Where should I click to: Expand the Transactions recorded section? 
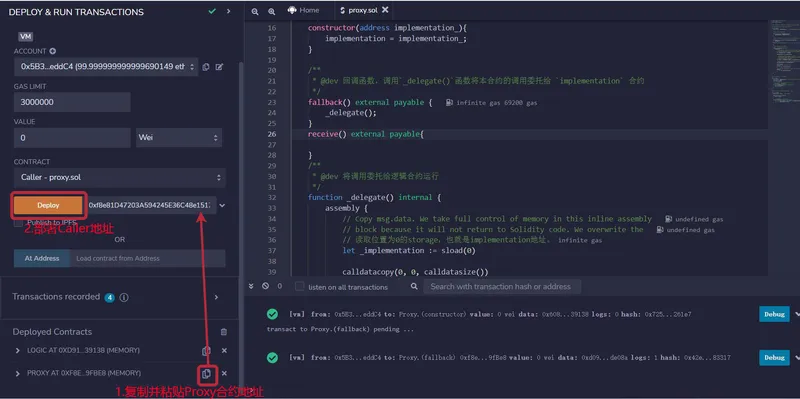coord(216,297)
